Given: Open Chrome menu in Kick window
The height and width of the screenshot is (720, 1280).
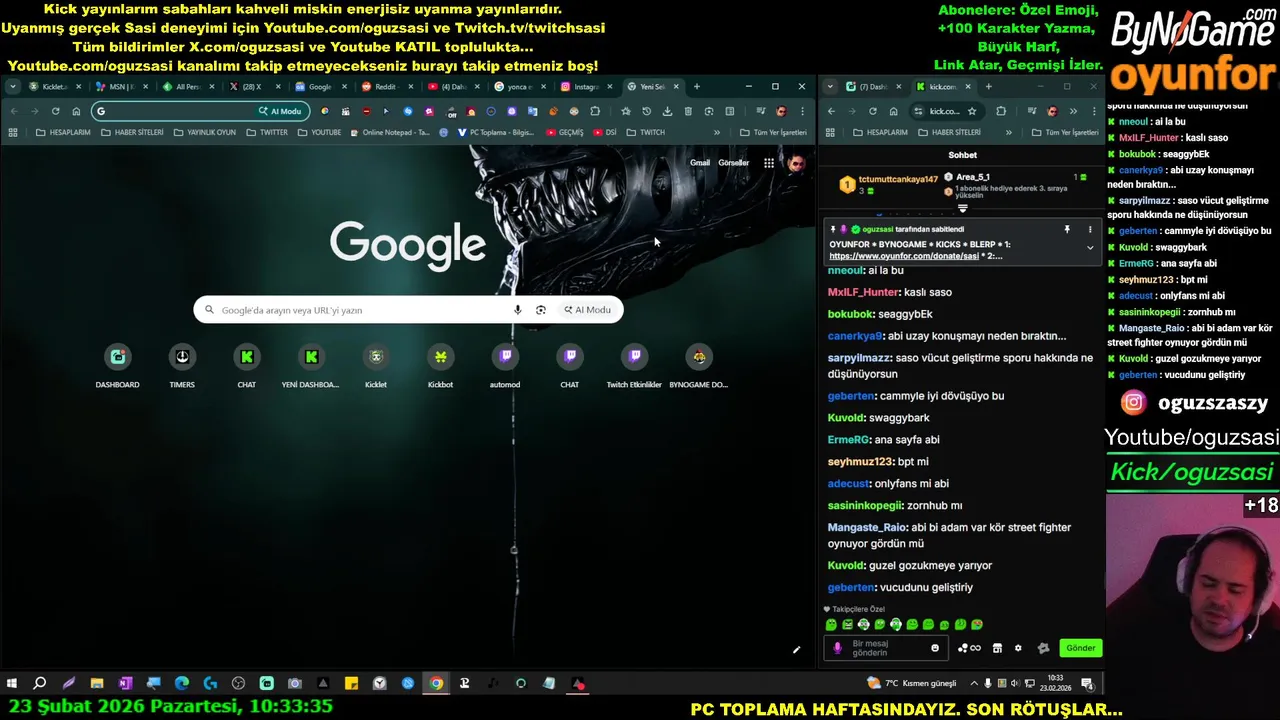Looking at the screenshot, I should tap(1094, 111).
